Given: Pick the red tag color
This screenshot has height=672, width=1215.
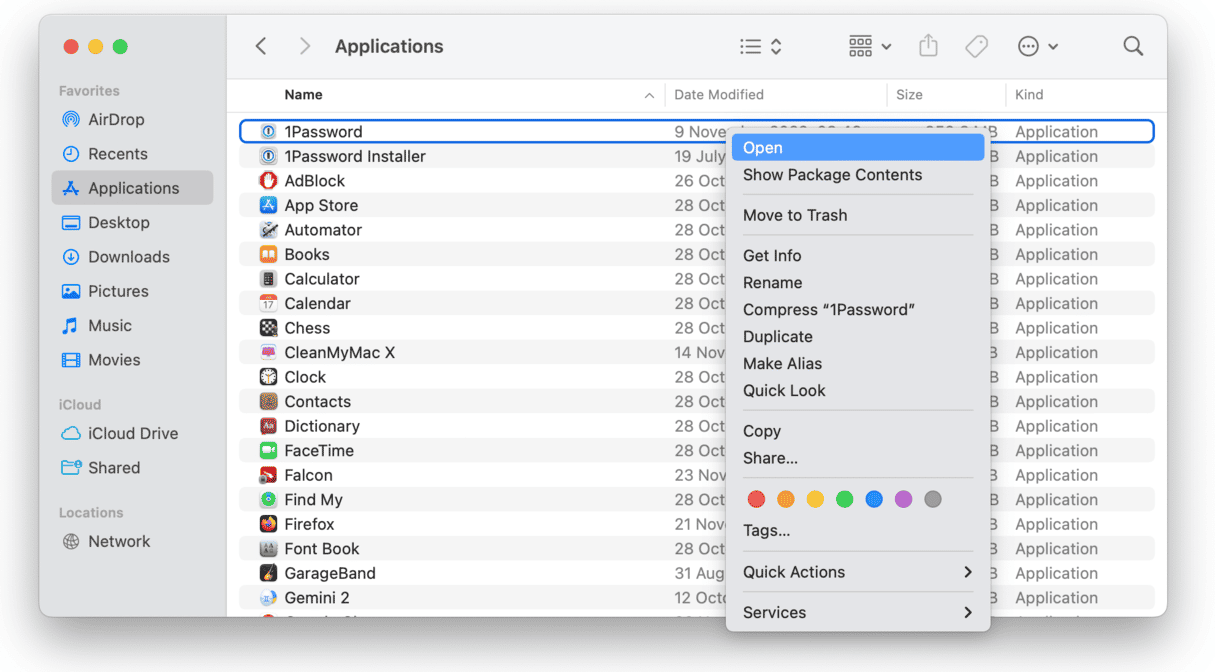Looking at the screenshot, I should tap(756, 499).
